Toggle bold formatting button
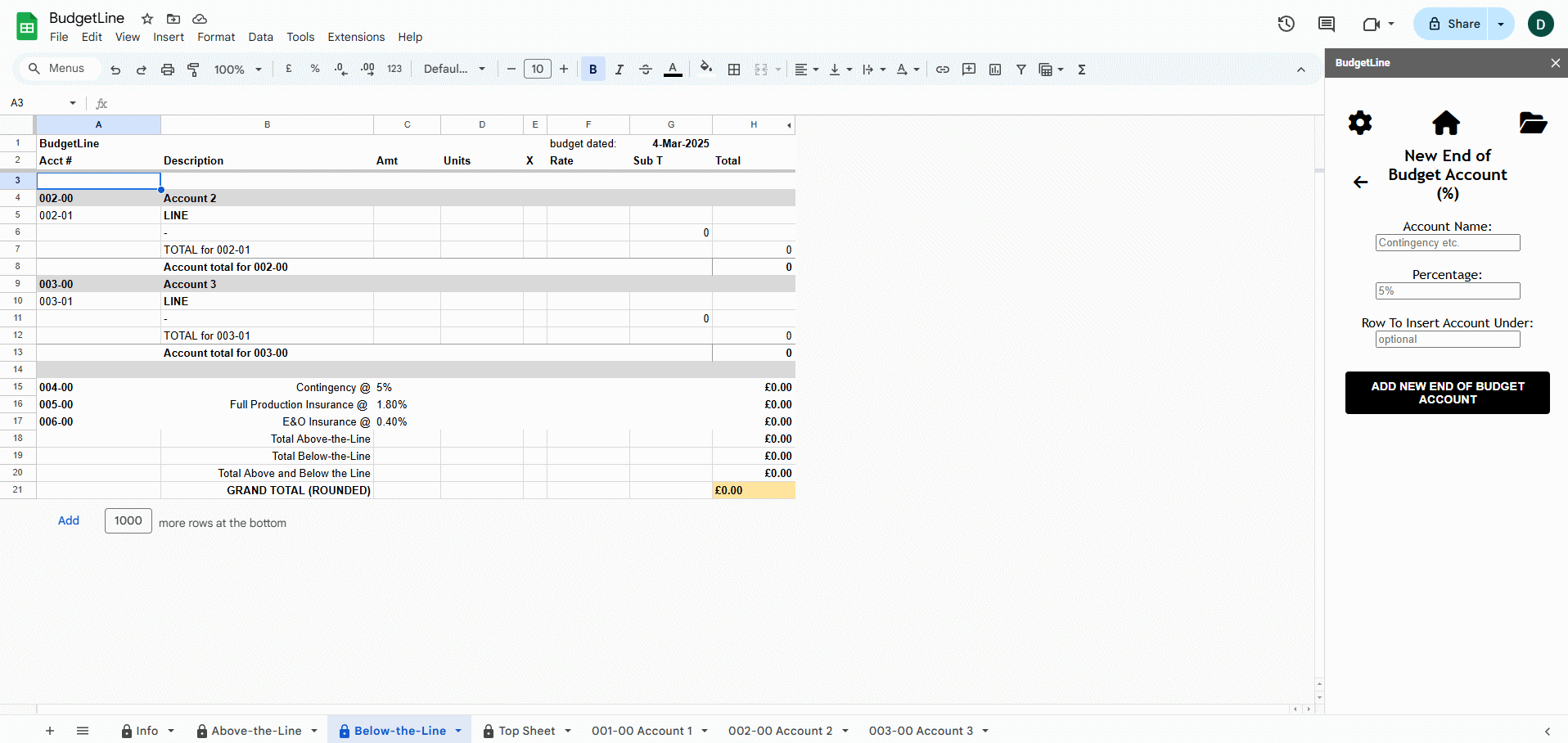This screenshot has height=743, width=1568. [x=593, y=70]
